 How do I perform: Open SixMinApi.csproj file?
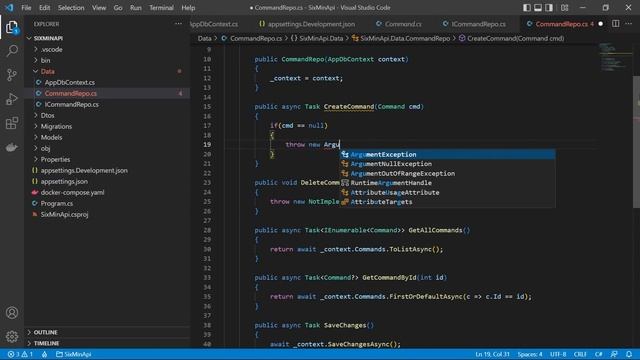pos(64,214)
